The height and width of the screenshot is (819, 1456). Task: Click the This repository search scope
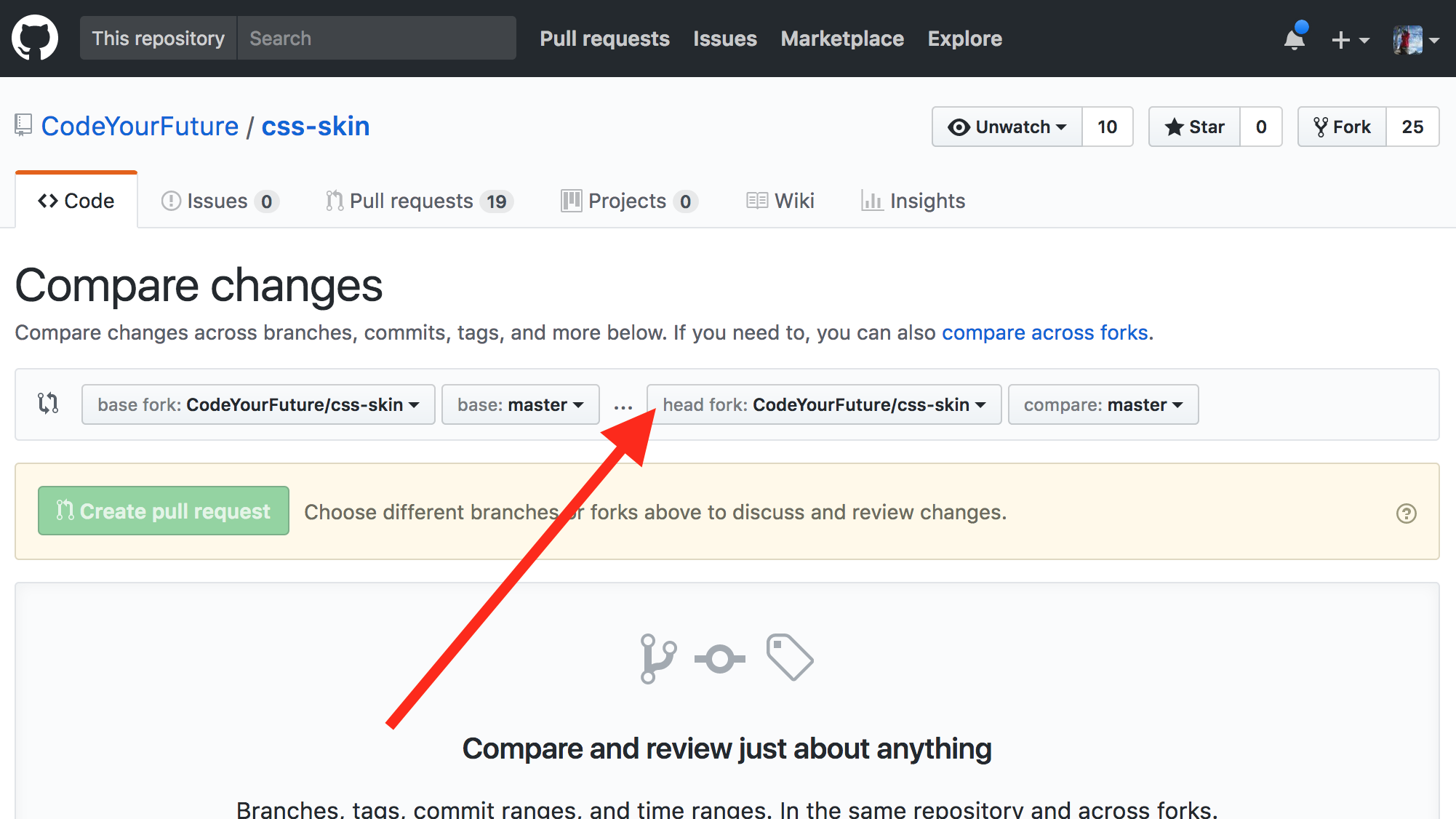click(159, 38)
